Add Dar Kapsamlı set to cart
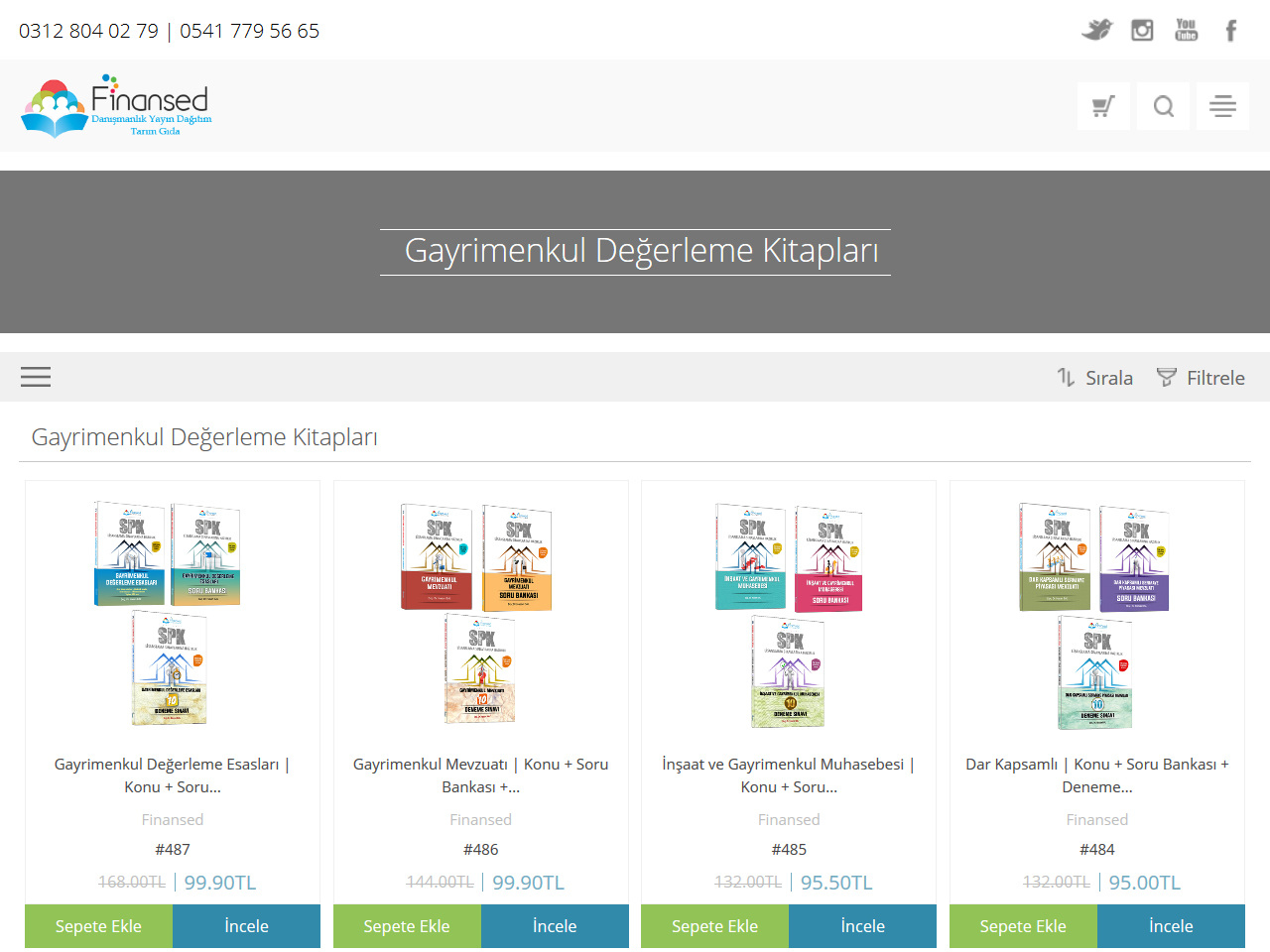This screenshot has height=952, width=1270. [1023, 926]
